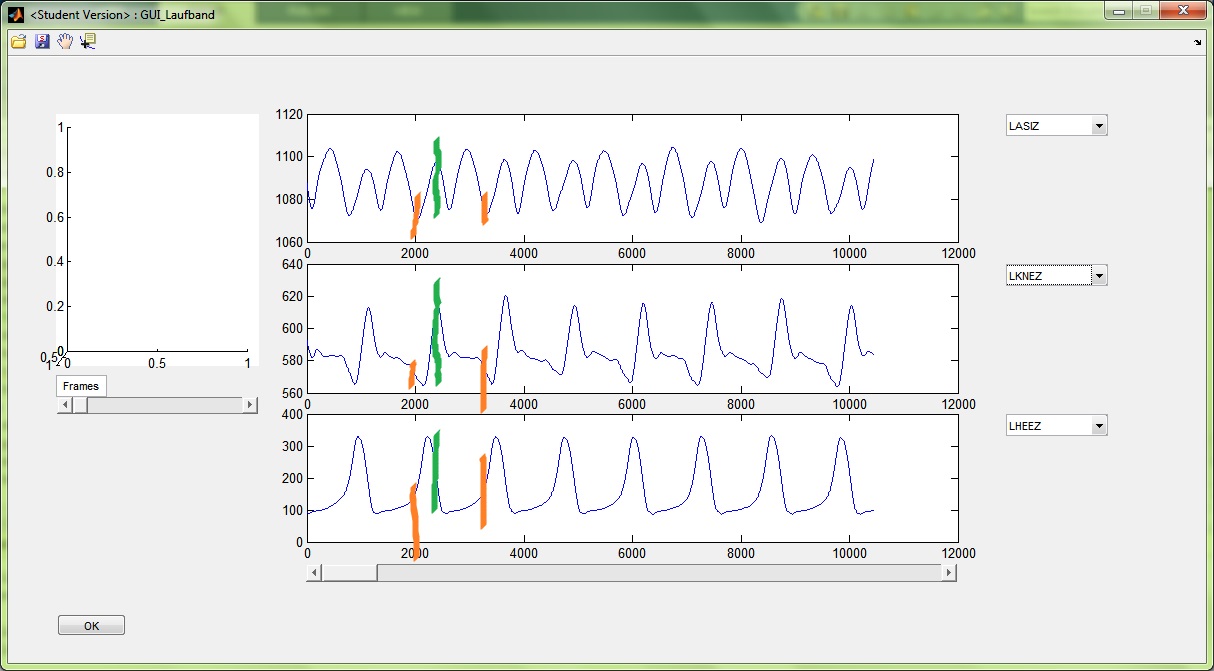Minimize the GUI_Laufband window
Image resolution: width=1214 pixels, height=671 pixels.
point(1119,11)
